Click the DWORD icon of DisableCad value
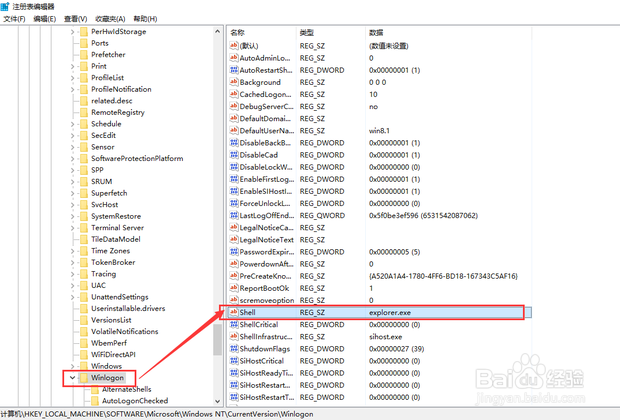 (234, 155)
